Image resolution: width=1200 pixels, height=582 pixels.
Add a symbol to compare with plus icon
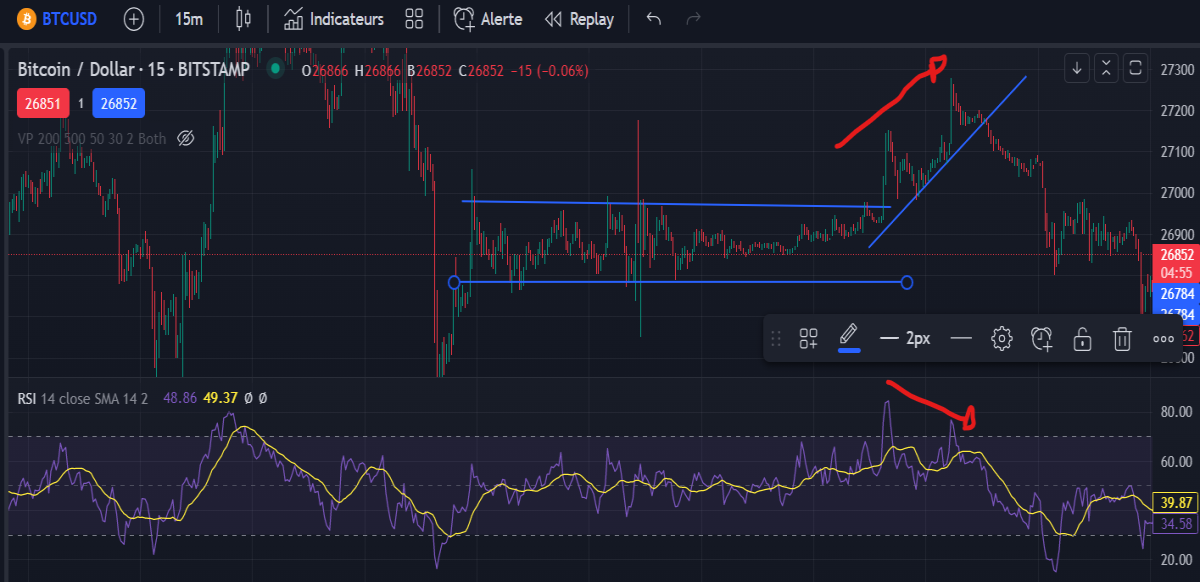[x=133, y=19]
